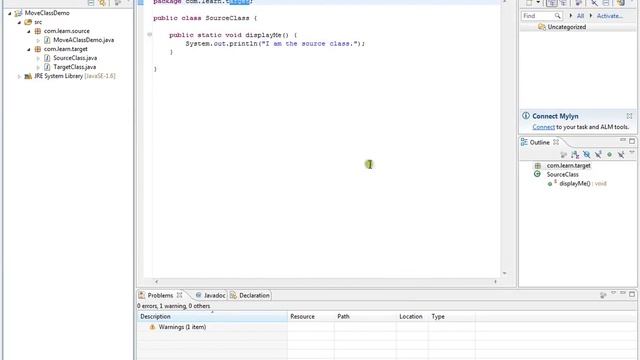Expand the TargetClass.java node

coord(38,67)
